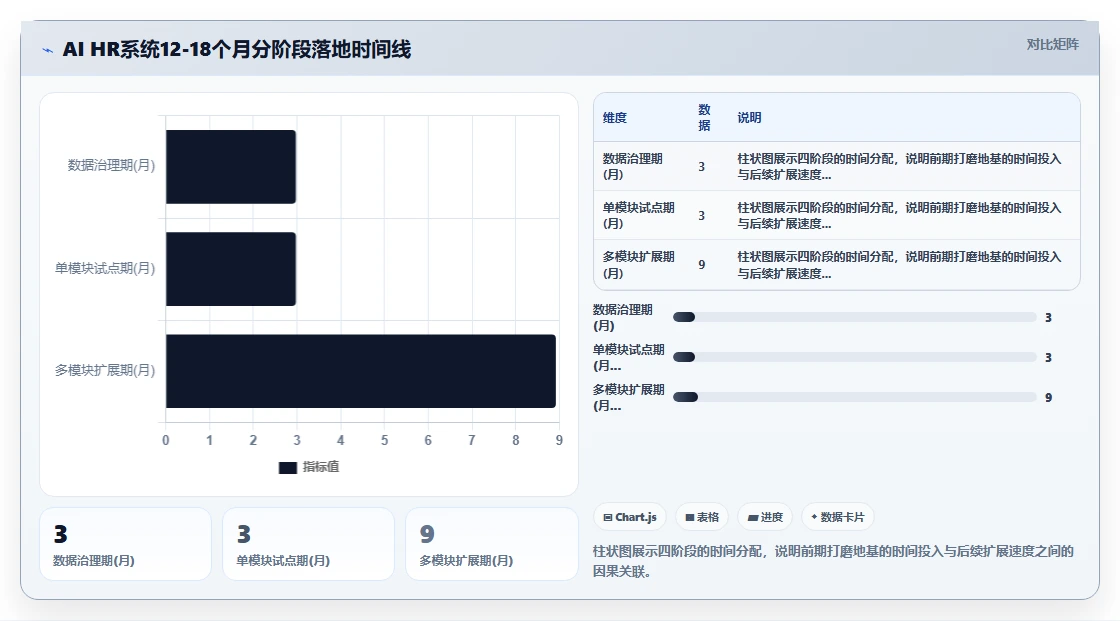Click the 数据卡片 tag
Screen dimensions: 1120x621
pyautogui.click(x=837, y=517)
